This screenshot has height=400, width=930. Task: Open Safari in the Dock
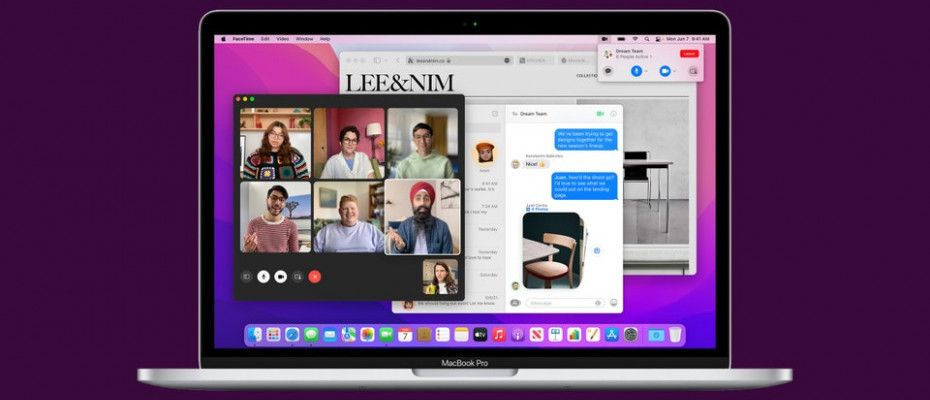click(x=292, y=334)
